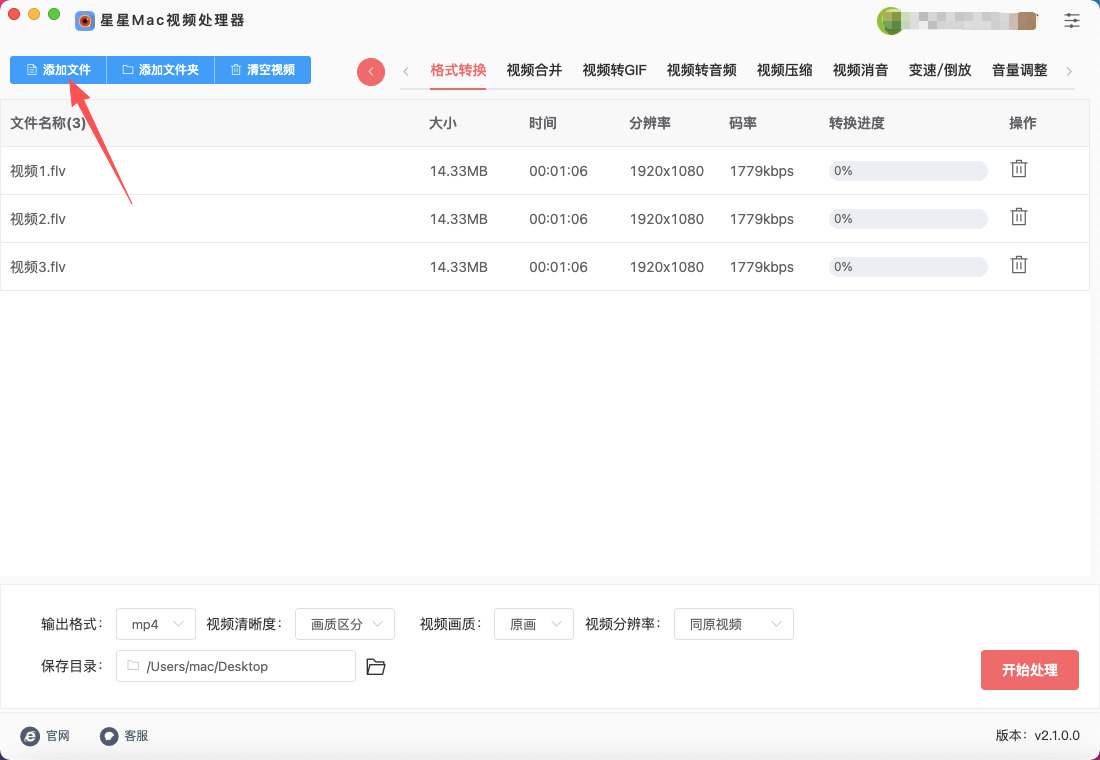
Task: Open 客服 customer service chat icon
Action: click(x=109, y=736)
